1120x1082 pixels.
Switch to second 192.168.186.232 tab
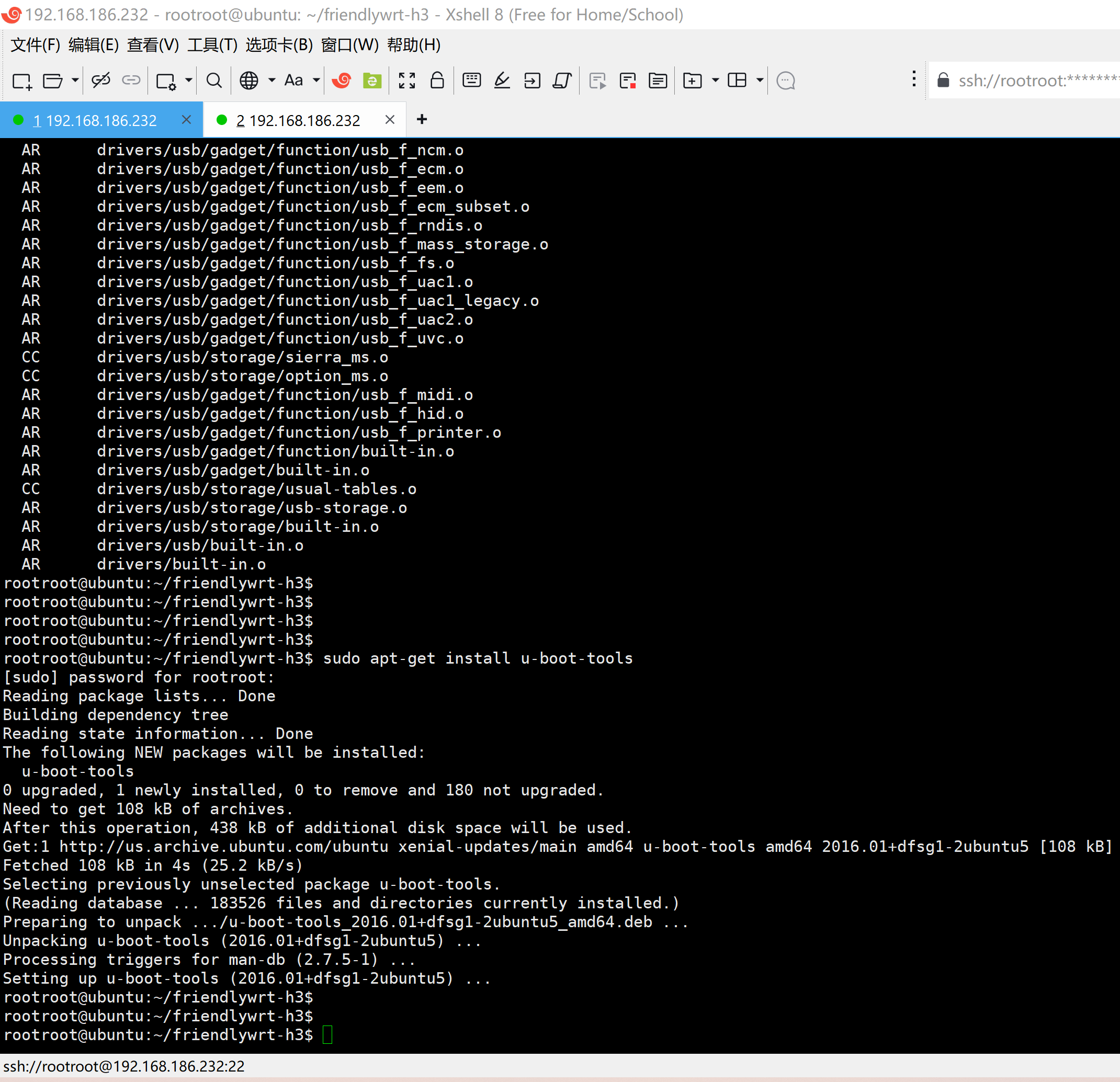[x=298, y=120]
